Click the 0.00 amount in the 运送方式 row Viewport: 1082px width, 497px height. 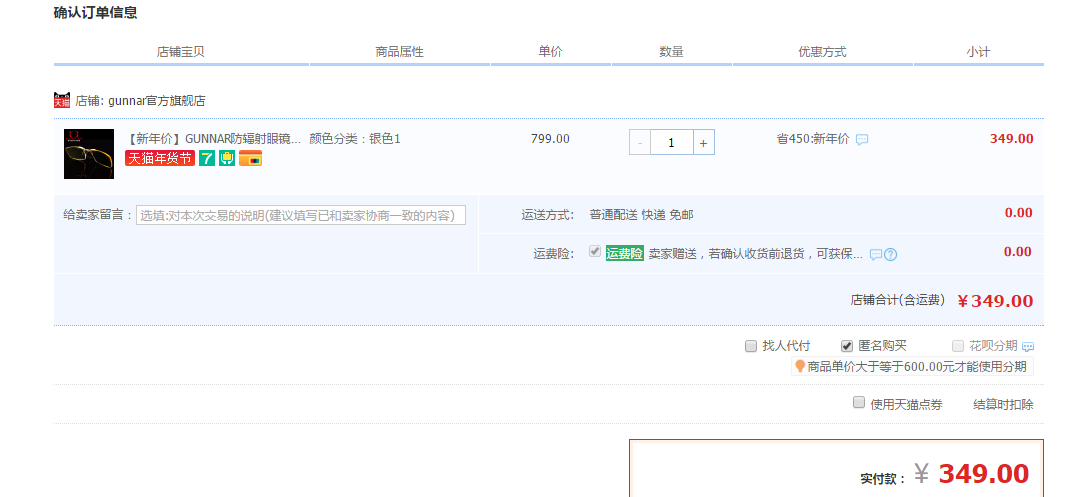tap(1019, 213)
